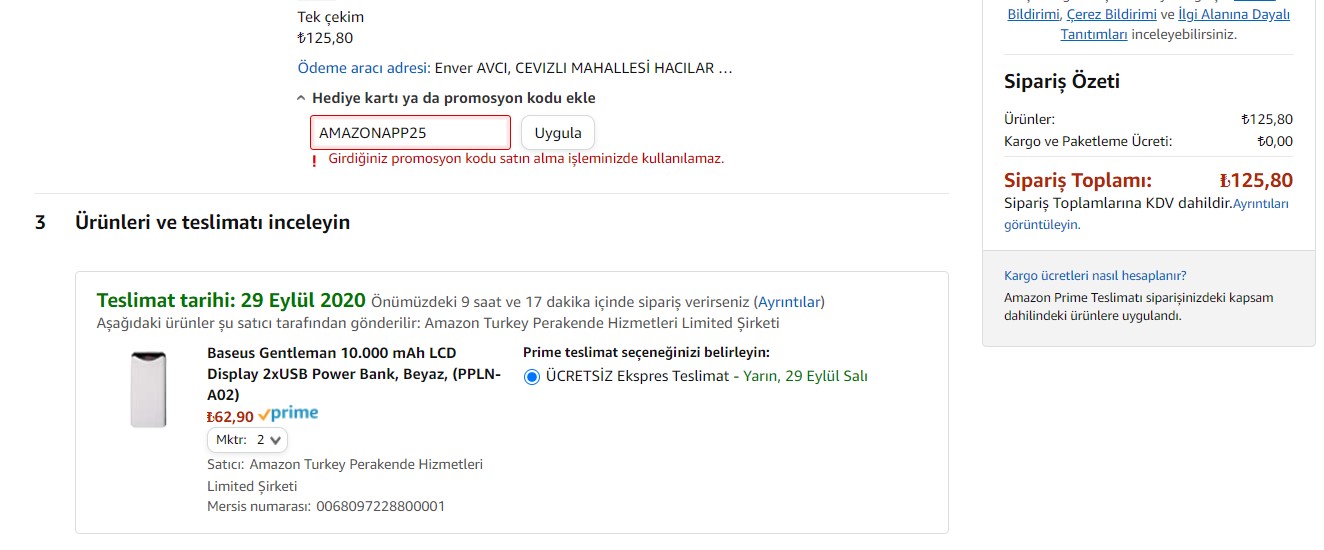Viewport: 1324px width, 550px height.
Task: Open the Çerez Bildirimi link
Action: tap(1111, 14)
